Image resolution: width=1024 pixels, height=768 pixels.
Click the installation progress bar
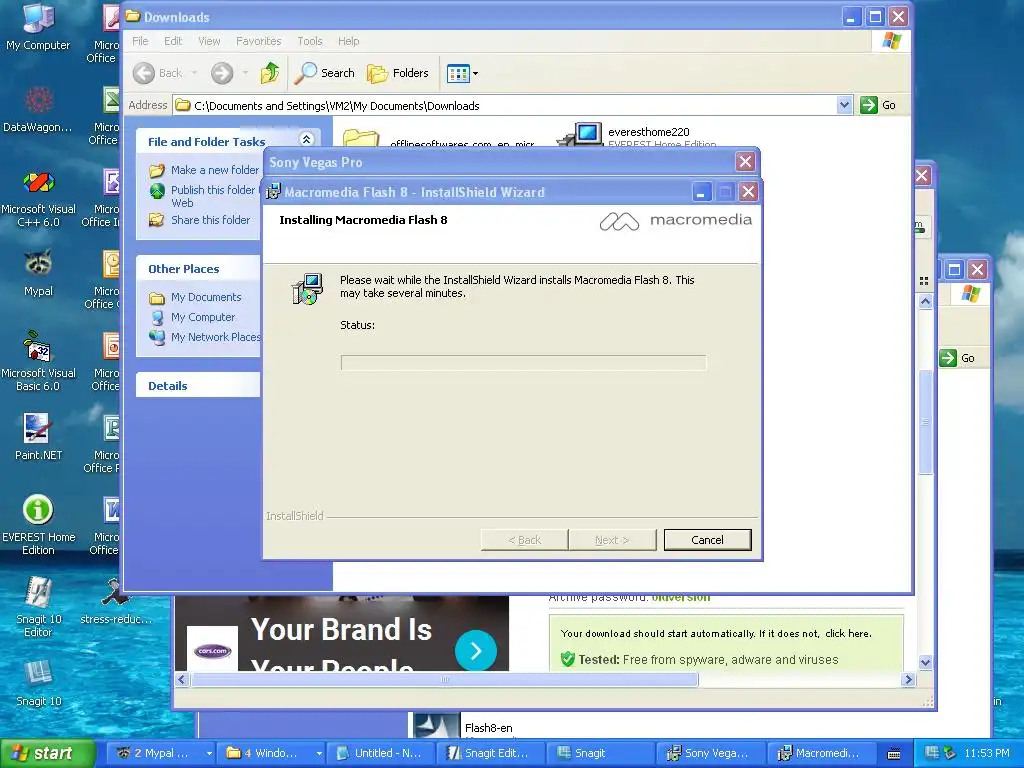click(x=523, y=362)
